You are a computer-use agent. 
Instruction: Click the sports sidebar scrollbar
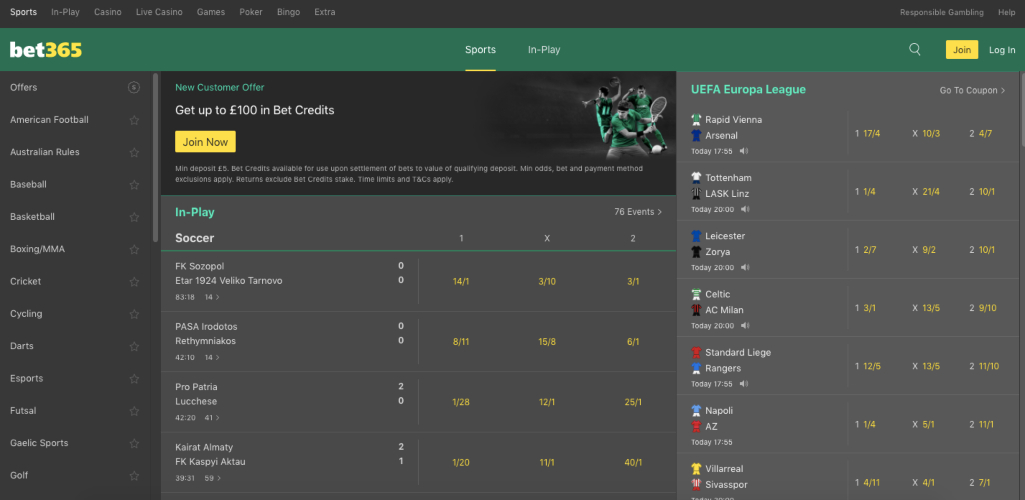click(x=155, y=157)
